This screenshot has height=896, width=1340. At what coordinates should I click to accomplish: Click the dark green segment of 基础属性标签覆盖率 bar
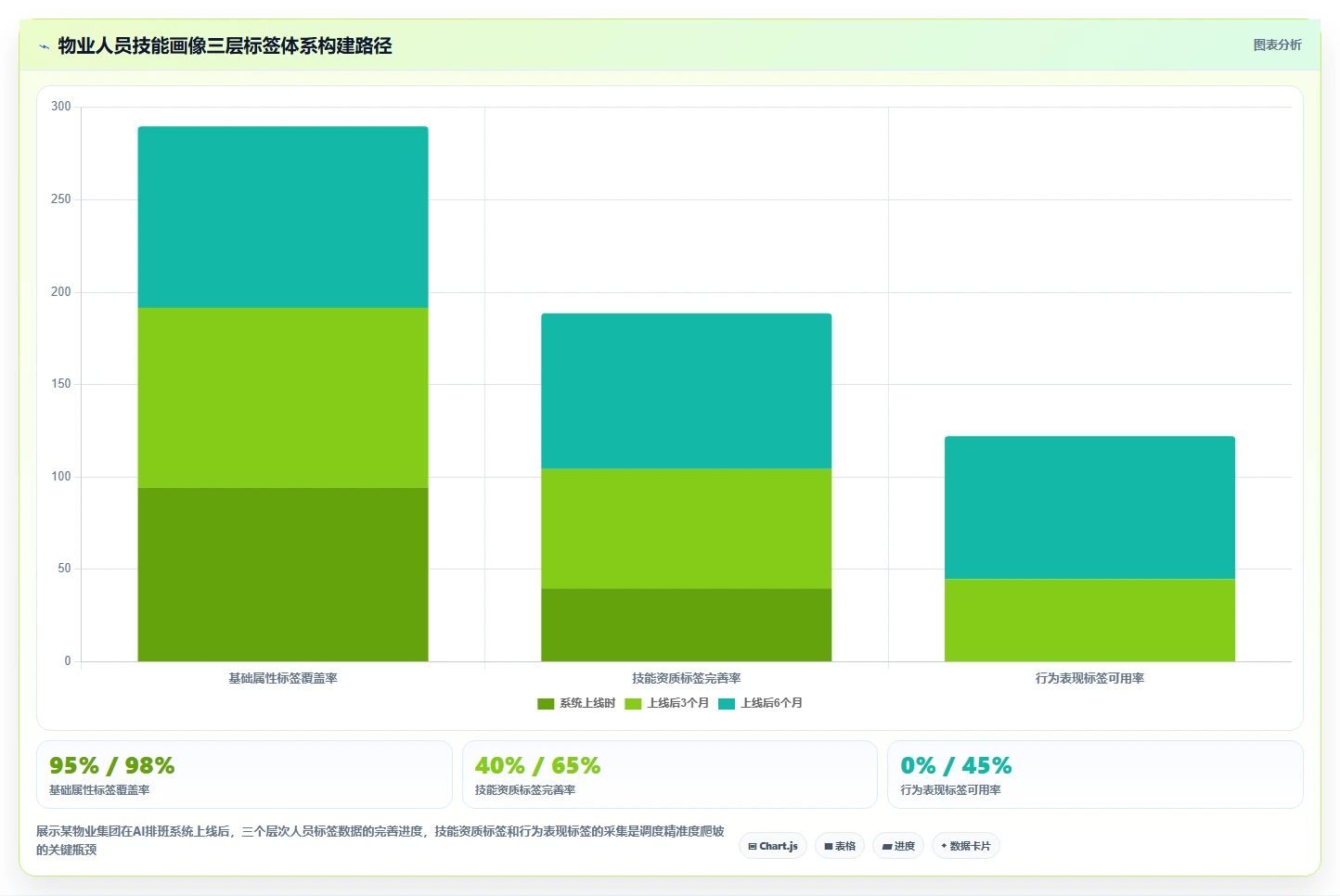coord(283,574)
